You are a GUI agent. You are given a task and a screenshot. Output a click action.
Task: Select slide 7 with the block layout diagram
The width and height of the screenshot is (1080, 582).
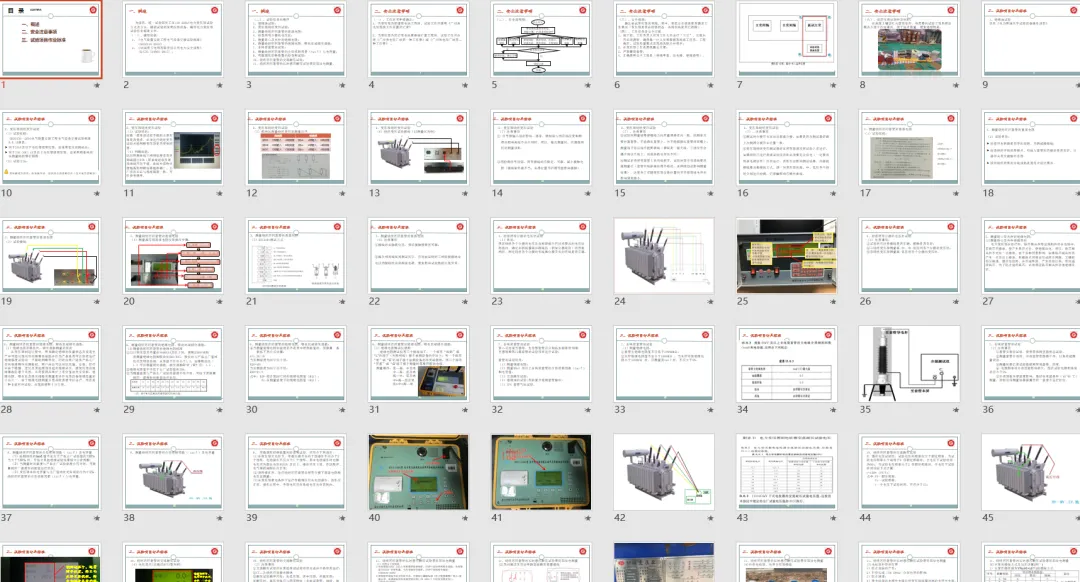(x=787, y=39)
